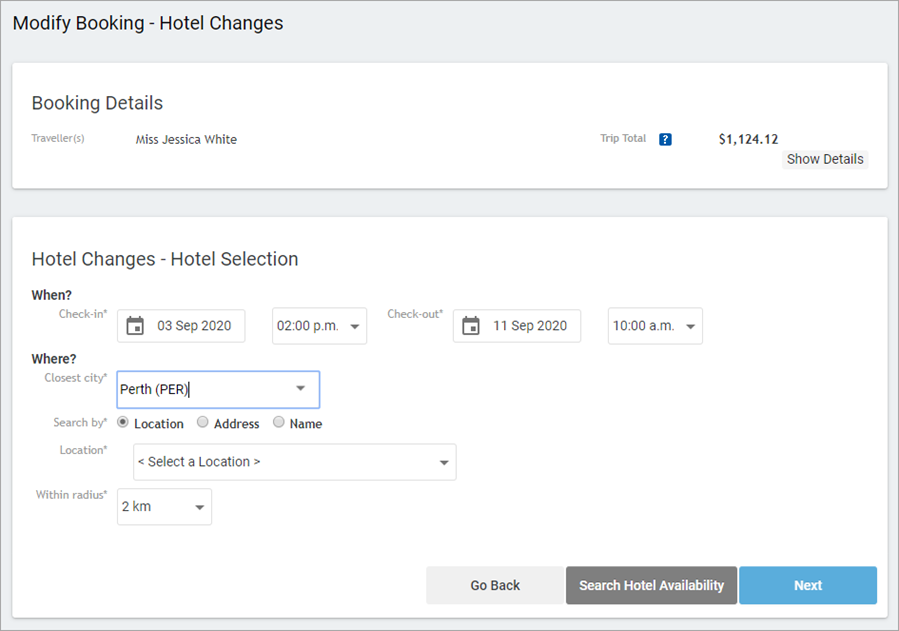The width and height of the screenshot is (899, 631).
Task: Open the check-out date calendar icon
Action: (x=471, y=325)
